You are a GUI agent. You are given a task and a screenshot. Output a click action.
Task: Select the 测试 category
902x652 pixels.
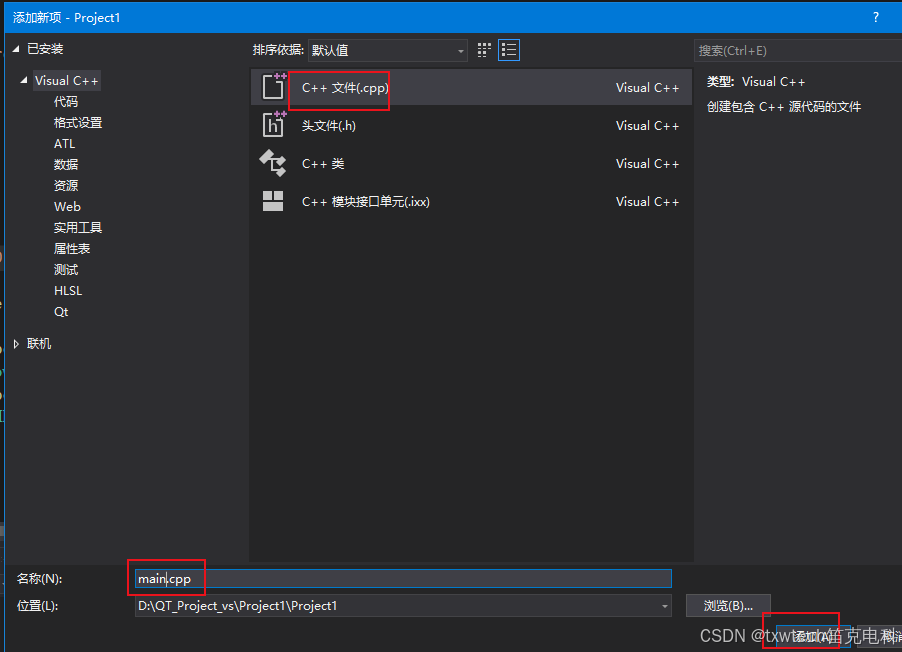pos(66,270)
